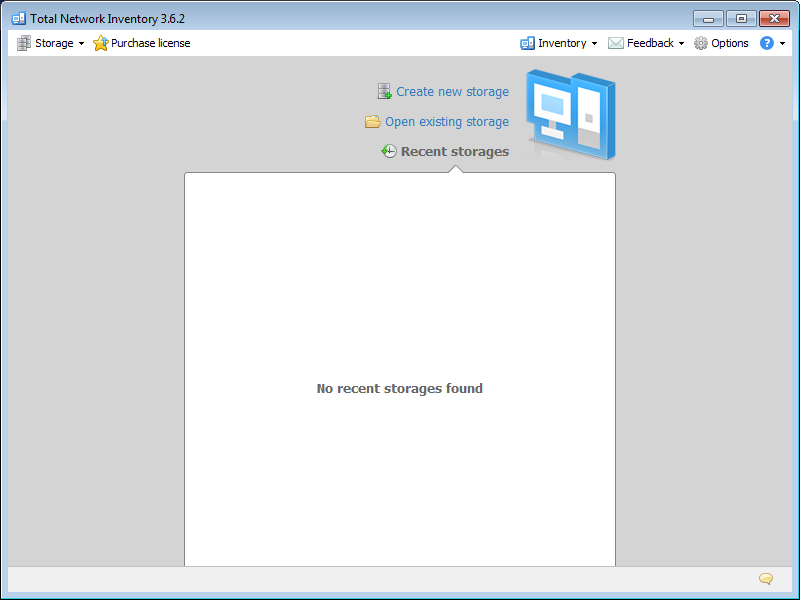Click the Inventory computer icon on the toolbar
800x600 pixels.
point(527,43)
